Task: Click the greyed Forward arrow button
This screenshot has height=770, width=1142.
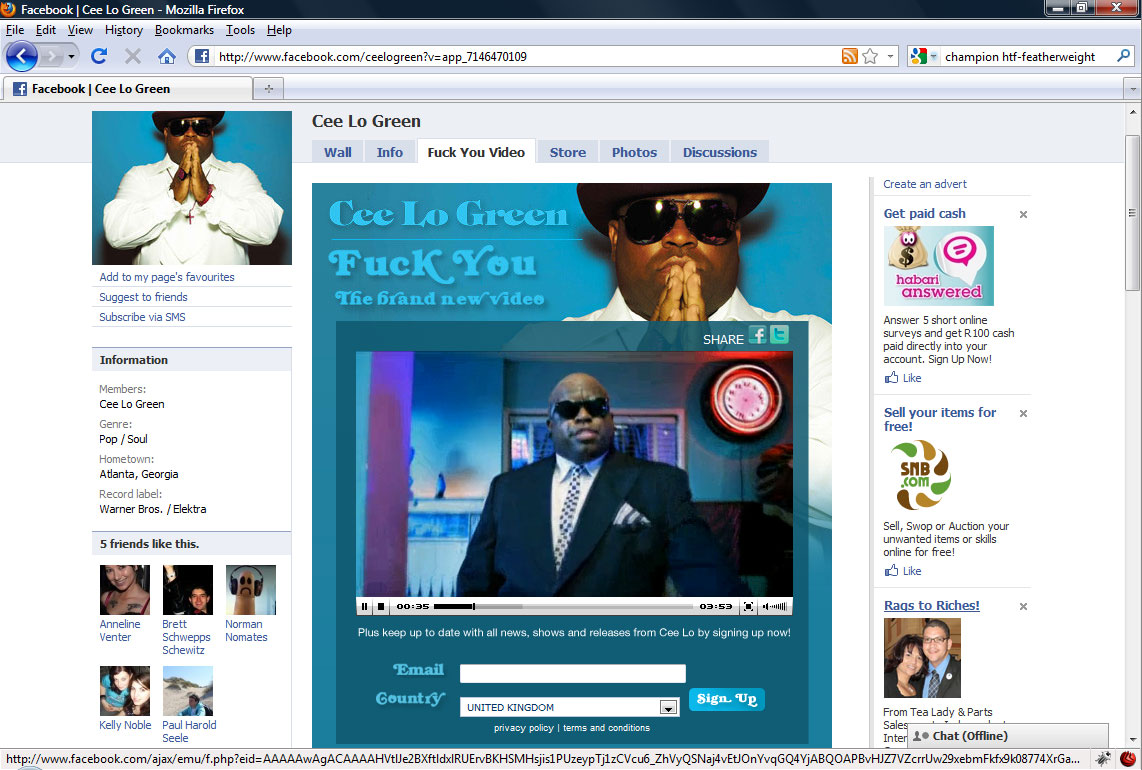Action: [51, 56]
